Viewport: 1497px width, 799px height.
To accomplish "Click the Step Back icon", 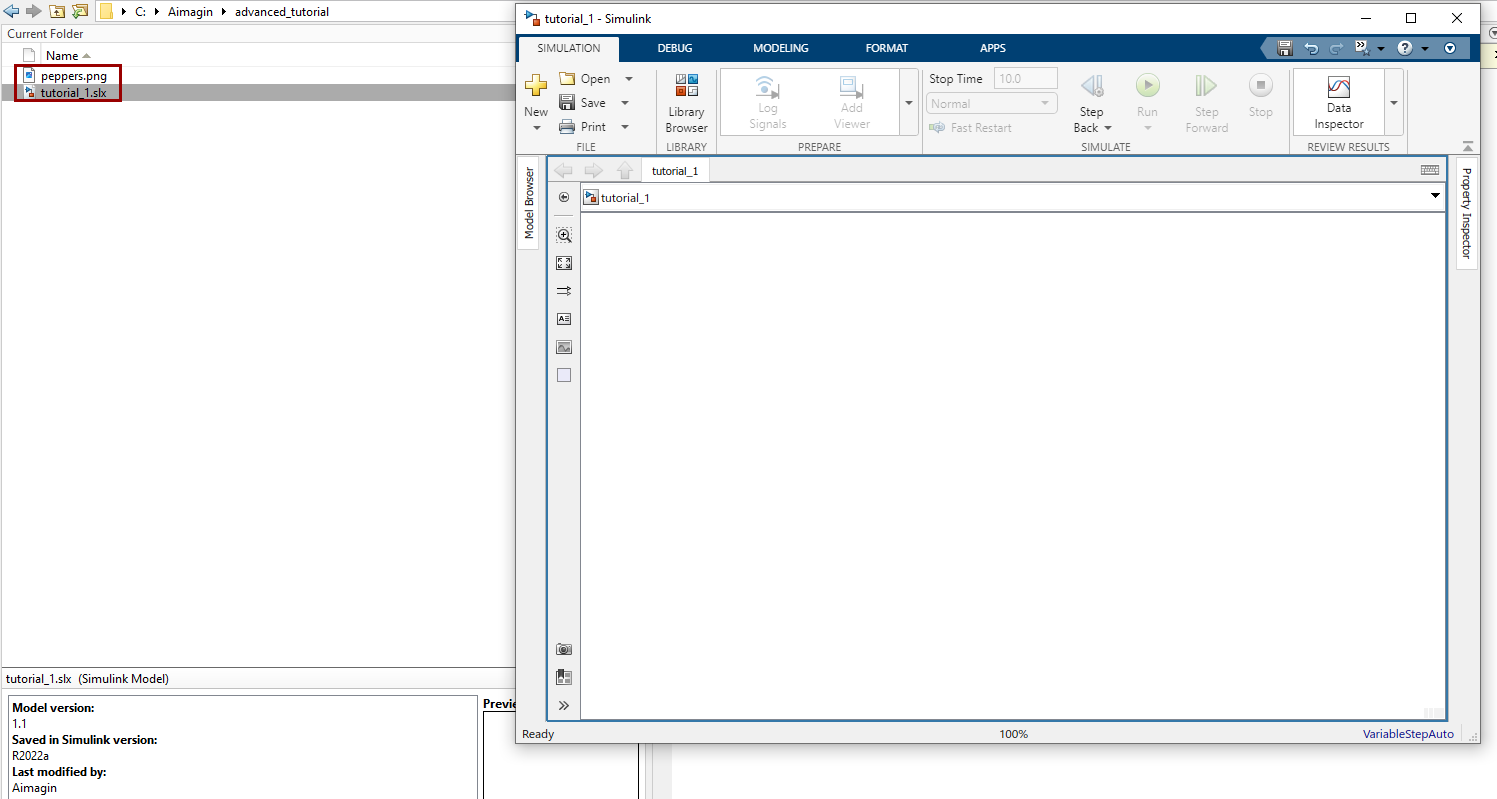I will [1092, 87].
